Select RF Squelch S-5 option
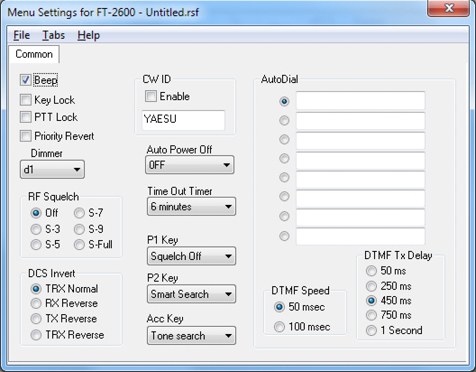Image resolution: width=476 pixels, height=372 pixels. pos(36,245)
